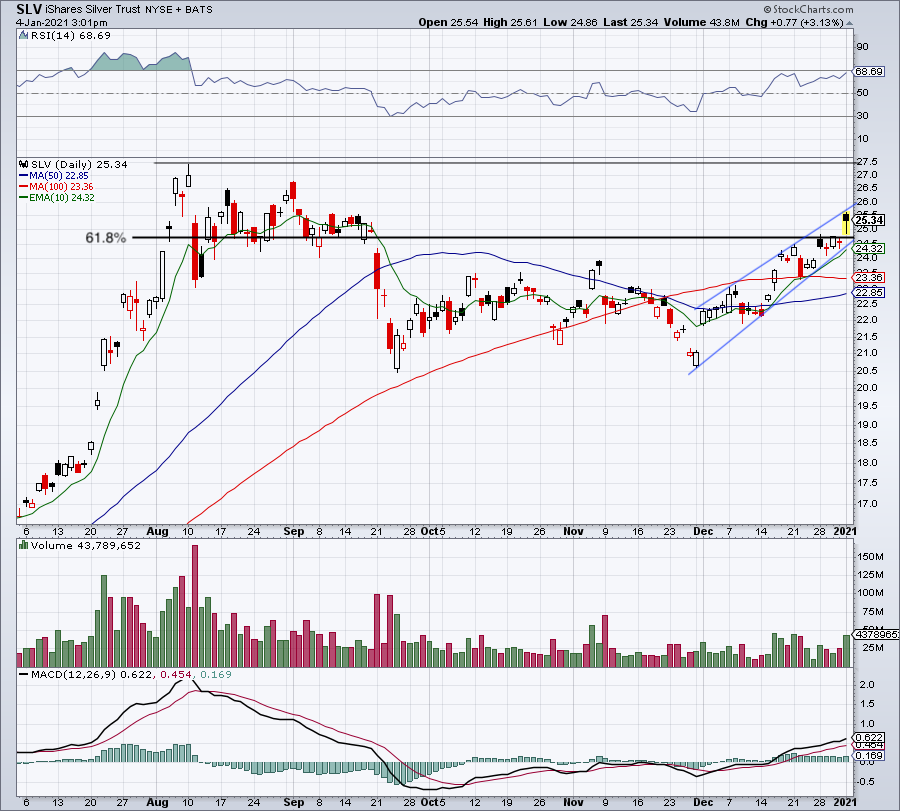
Task: Click the Last 25.34 value in header
Action: [631, 22]
